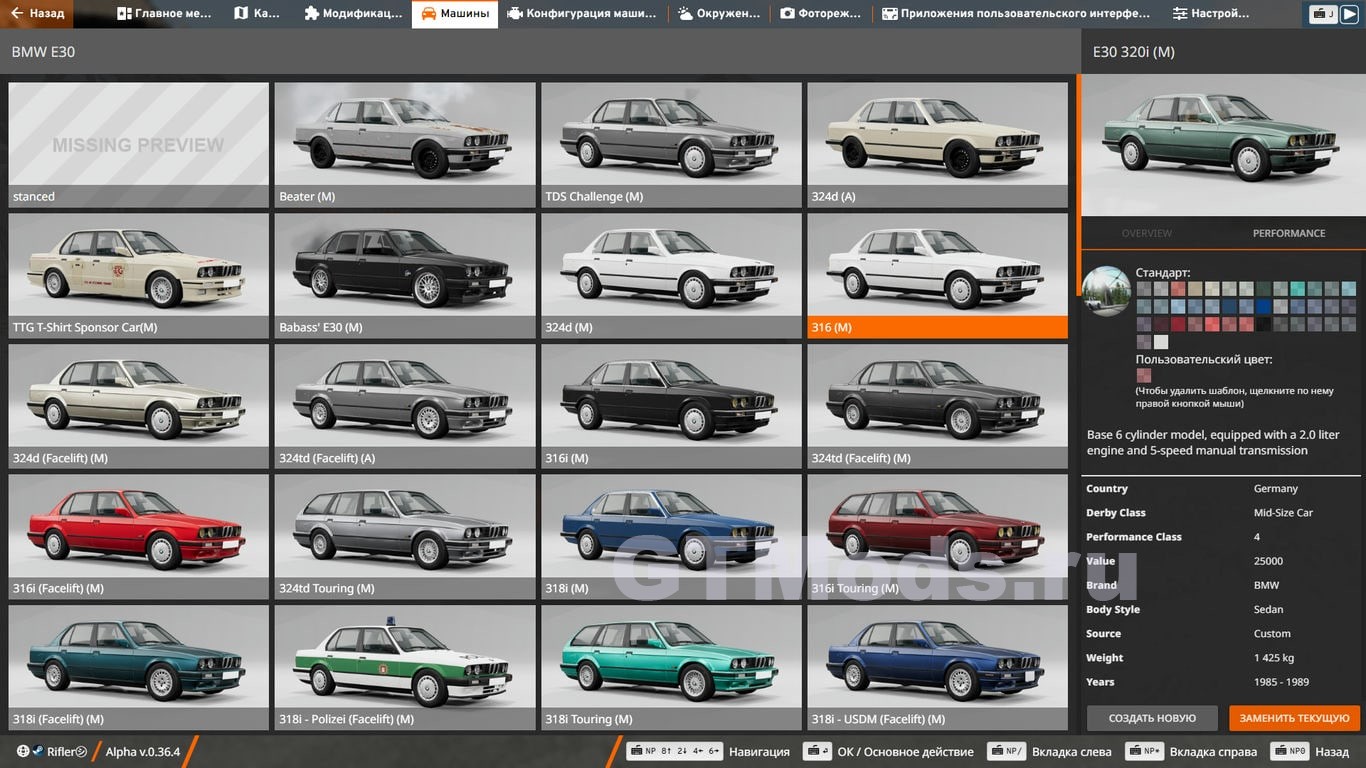This screenshot has width=1366, height=768.
Task: Select the 324td (Facelift) (M) configuration
Action: pyautogui.click(x=937, y=406)
